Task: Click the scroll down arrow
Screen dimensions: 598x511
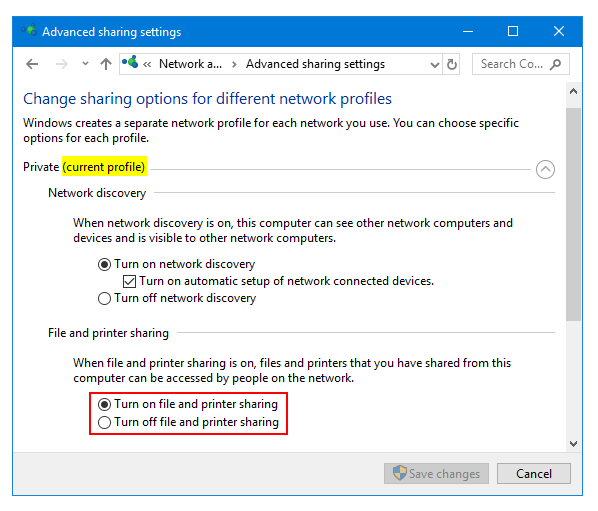Action: pyautogui.click(x=573, y=444)
